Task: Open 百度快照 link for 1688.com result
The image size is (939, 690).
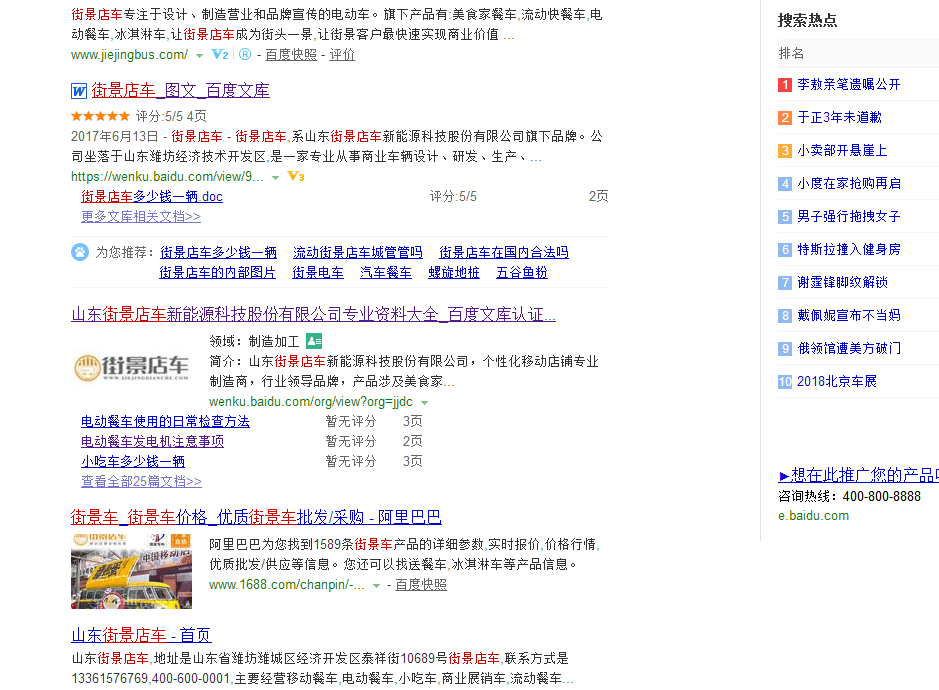Action: click(421, 585)
